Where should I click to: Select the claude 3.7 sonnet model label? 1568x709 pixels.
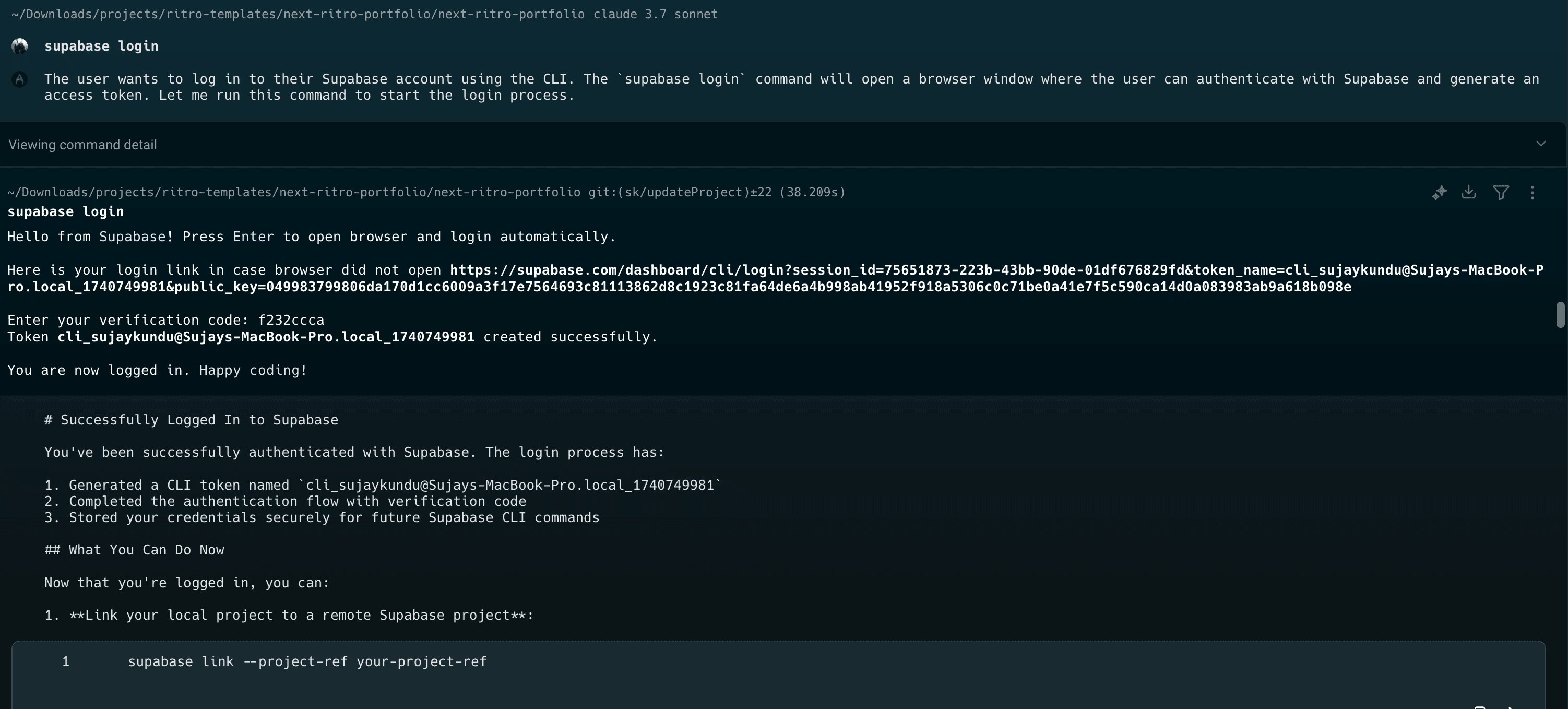click(656, 14)
